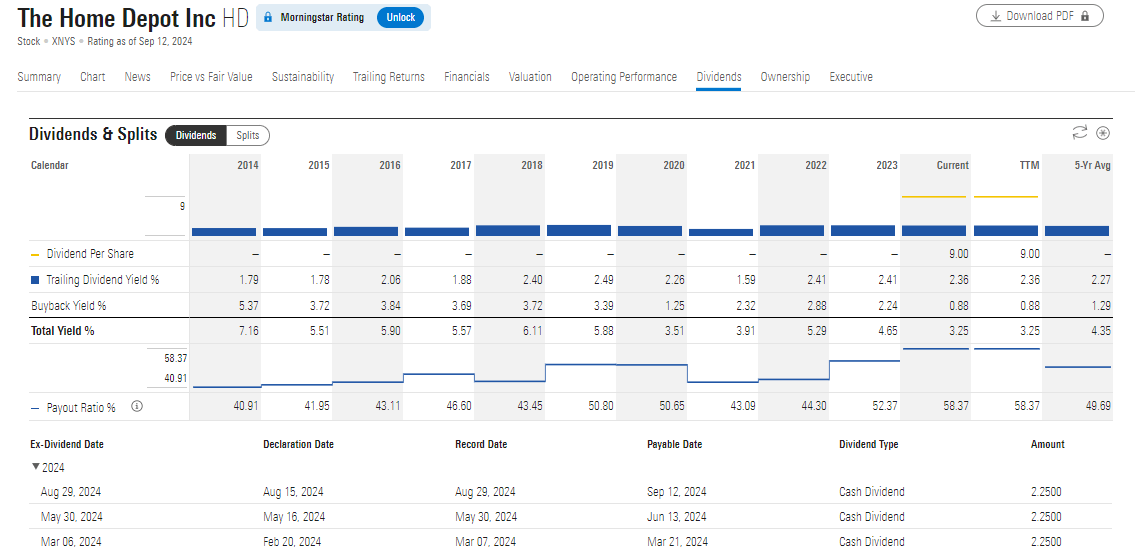Click the 2014 column header
This screenshot has height=549, width=1135.
[248, 165]
